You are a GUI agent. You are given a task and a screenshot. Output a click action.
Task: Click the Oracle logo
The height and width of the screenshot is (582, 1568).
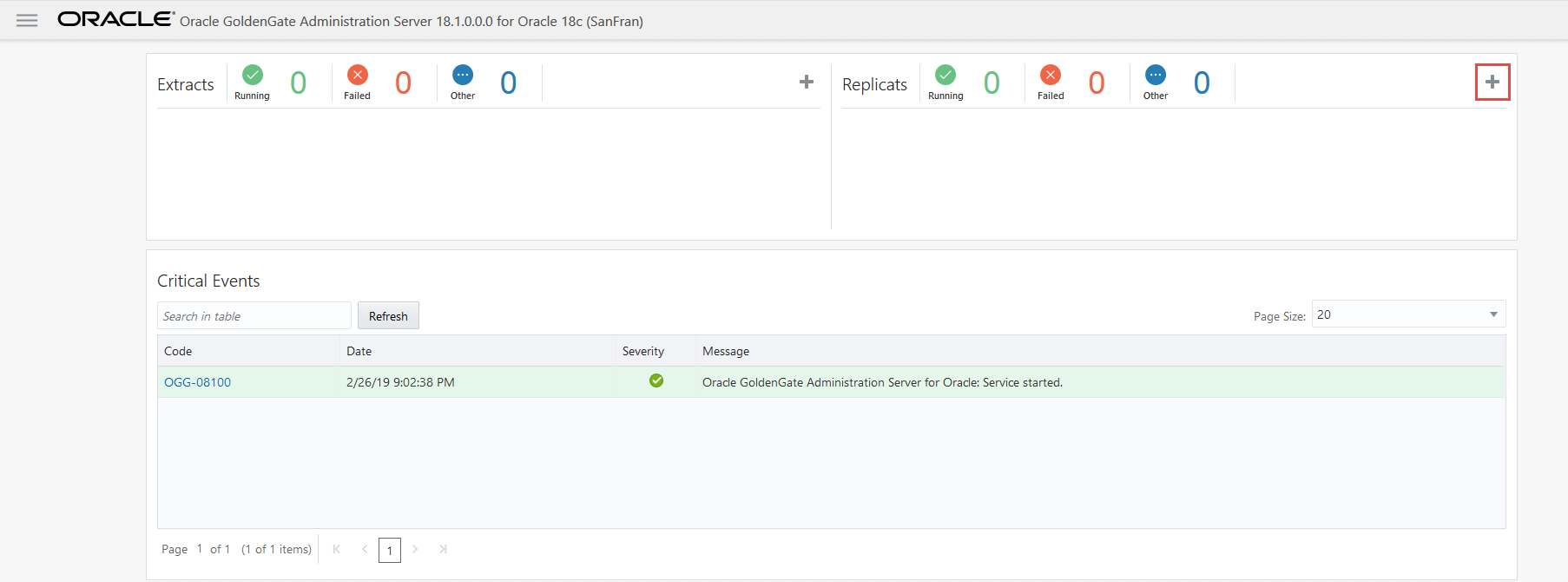(x=116, y=19)
